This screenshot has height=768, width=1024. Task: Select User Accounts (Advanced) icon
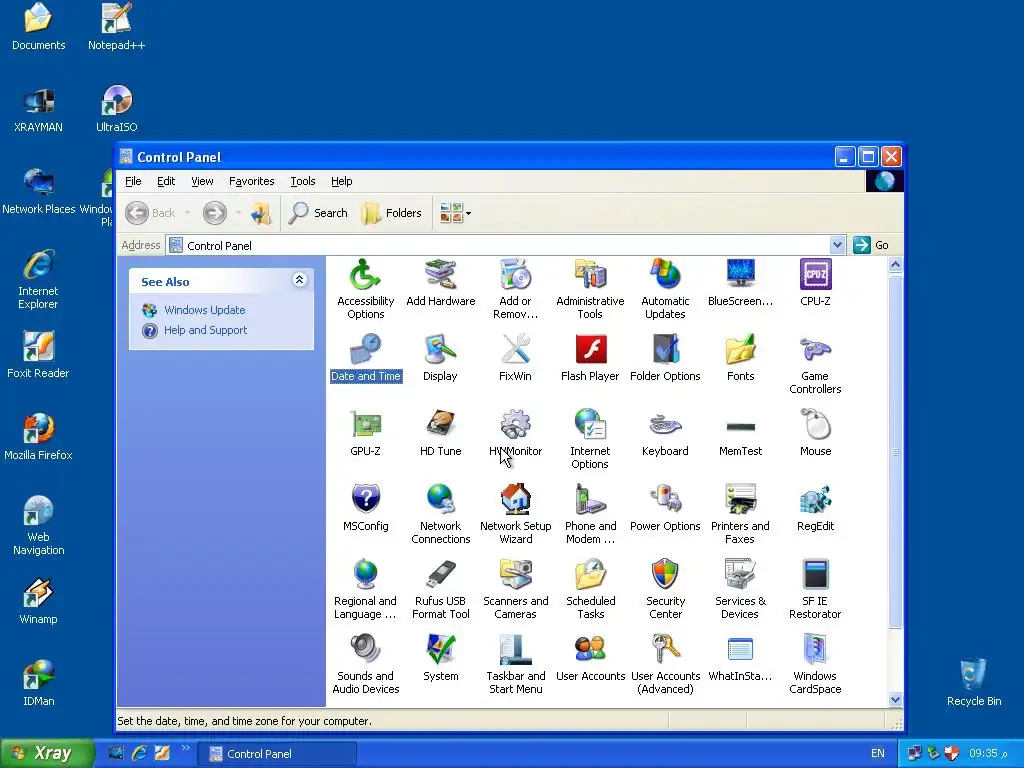[665, 664]
